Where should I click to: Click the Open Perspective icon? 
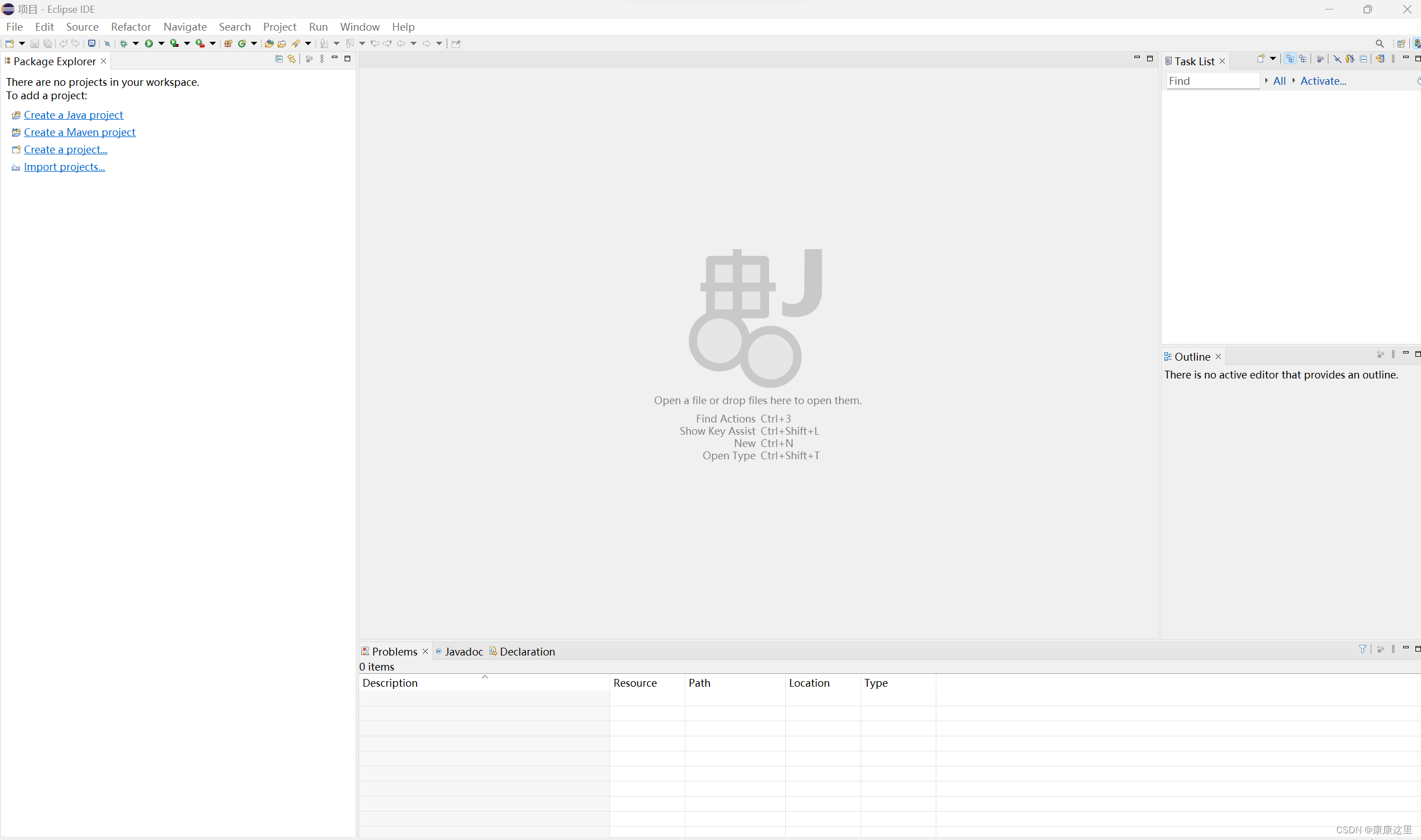(x=1400, y=43)
